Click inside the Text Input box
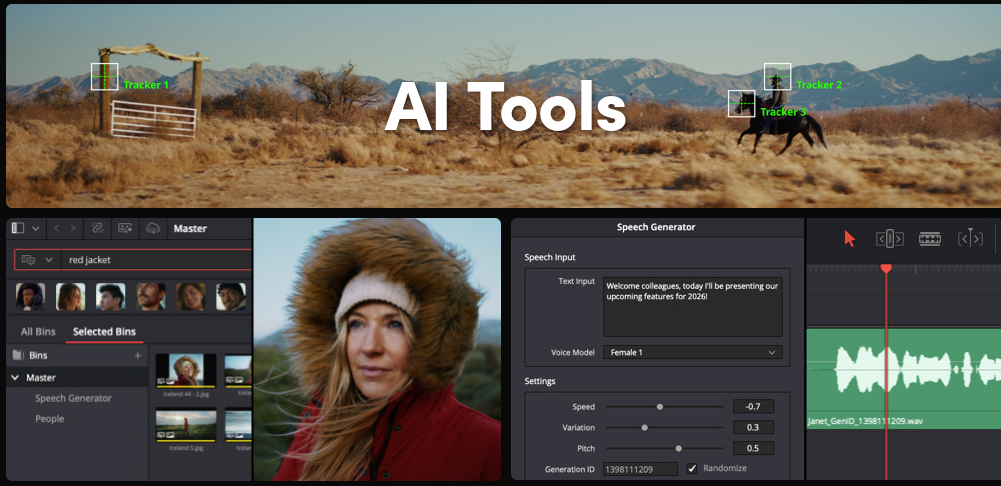 pyautogui.click(x=693, y=307)
